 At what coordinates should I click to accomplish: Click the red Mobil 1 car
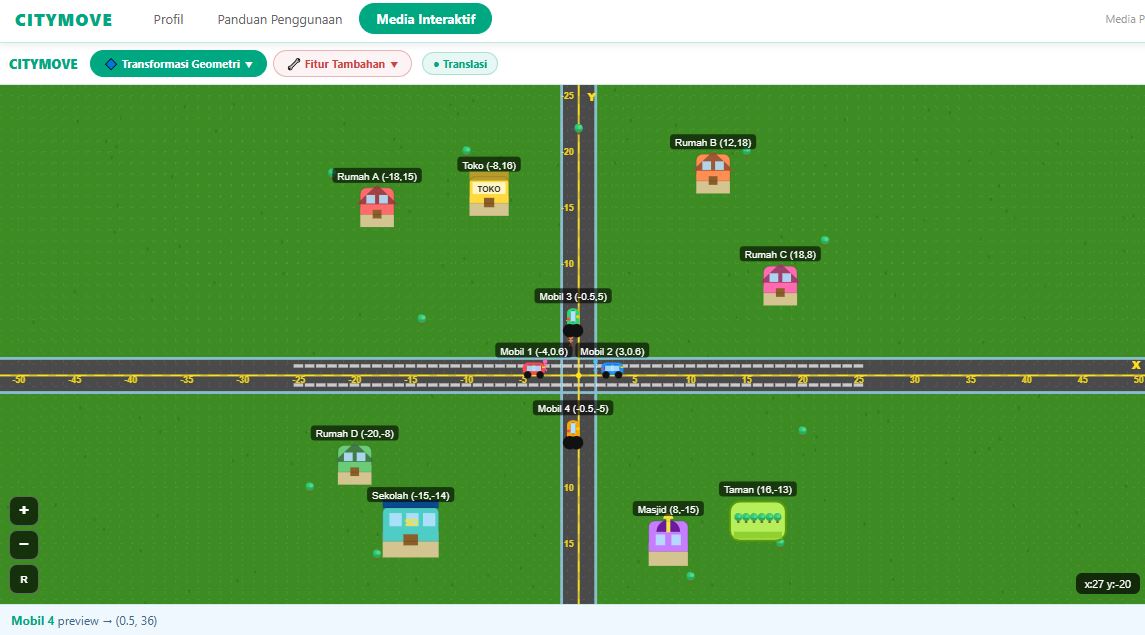click(534, 369)
